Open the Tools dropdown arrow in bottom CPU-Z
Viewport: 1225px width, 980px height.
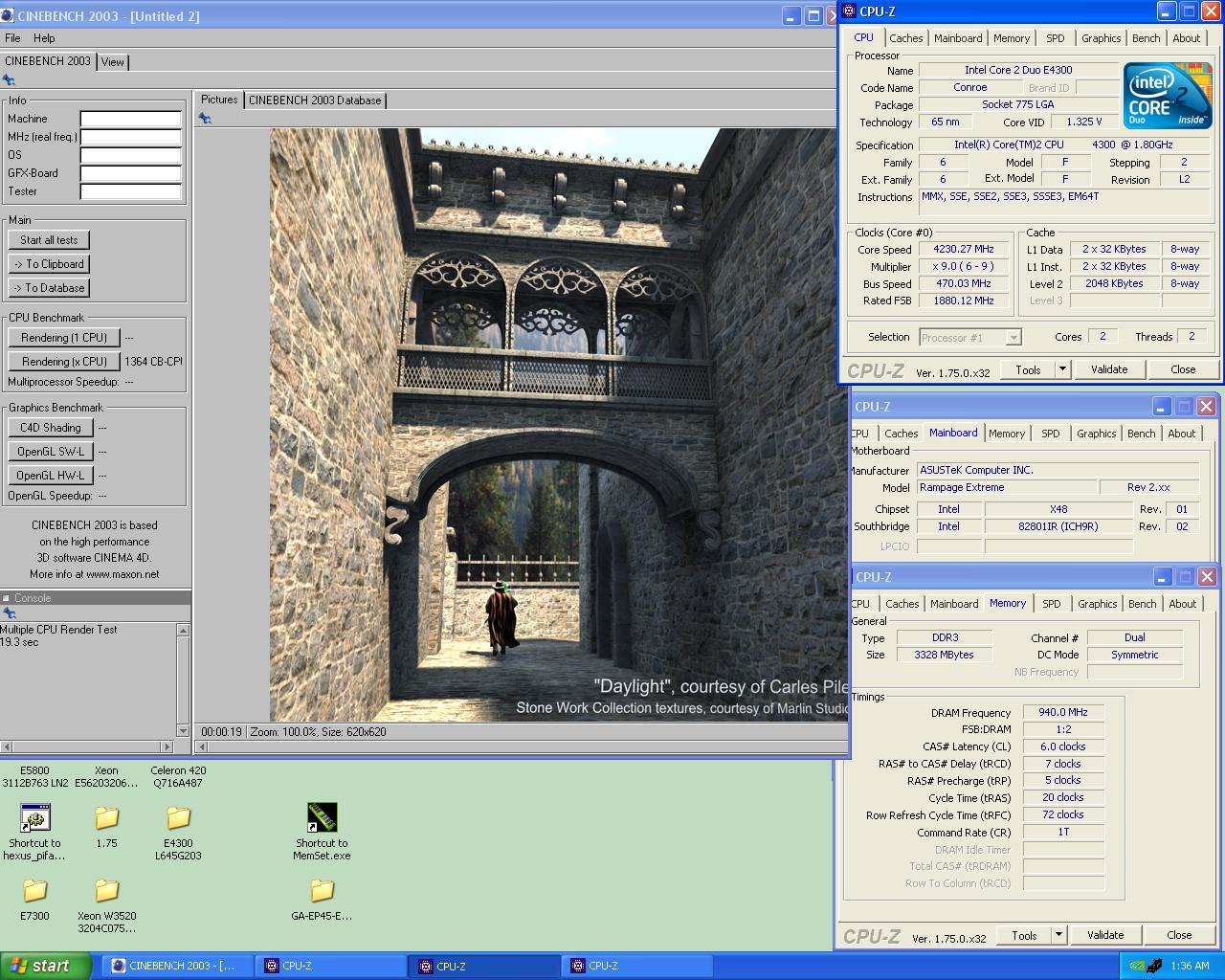click(x=1058, y=935)
